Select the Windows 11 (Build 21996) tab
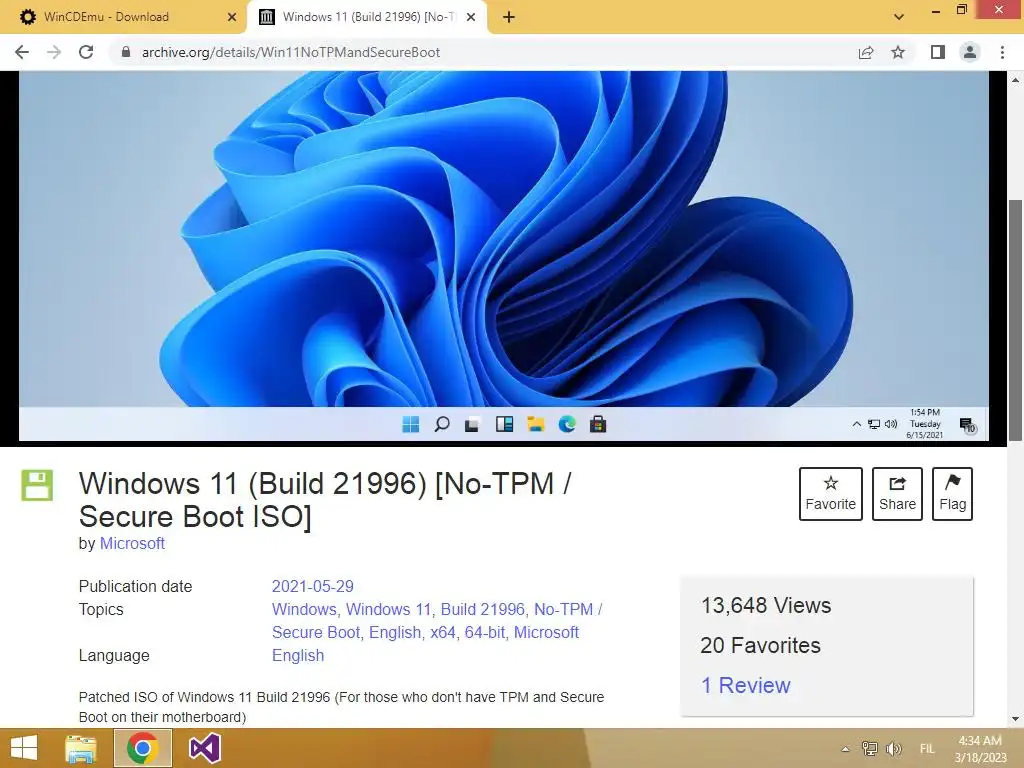This screenshot has width=1024, height=768. pos(368,17)
